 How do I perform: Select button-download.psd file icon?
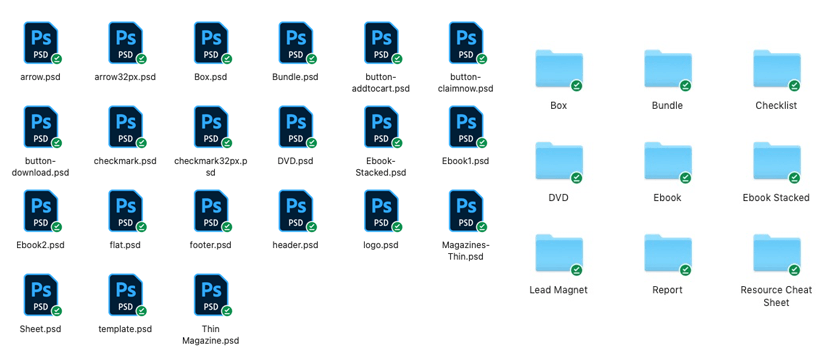click(41, 127)
